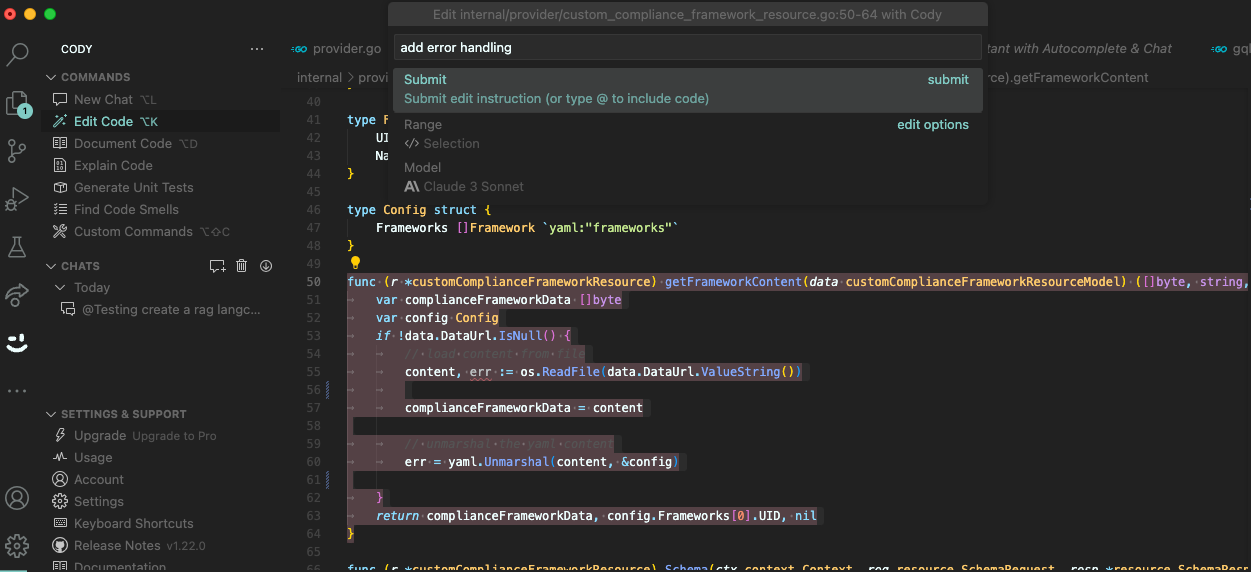The width and height of the screenshot is (1251, 572).
Task: Open the Search view in activity bar
Action: tap(17, 54)
